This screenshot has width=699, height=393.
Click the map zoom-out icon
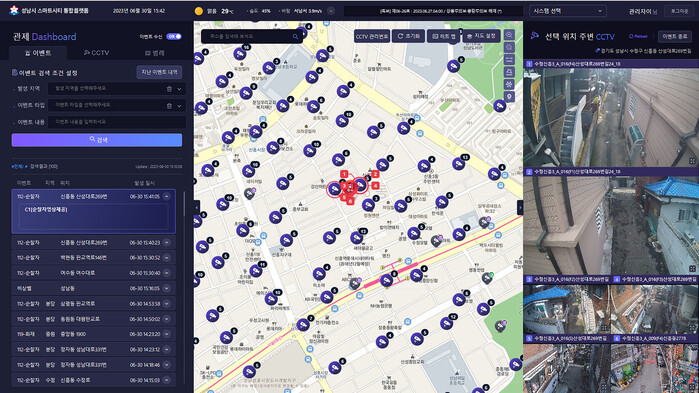click(x=509, y=47)
